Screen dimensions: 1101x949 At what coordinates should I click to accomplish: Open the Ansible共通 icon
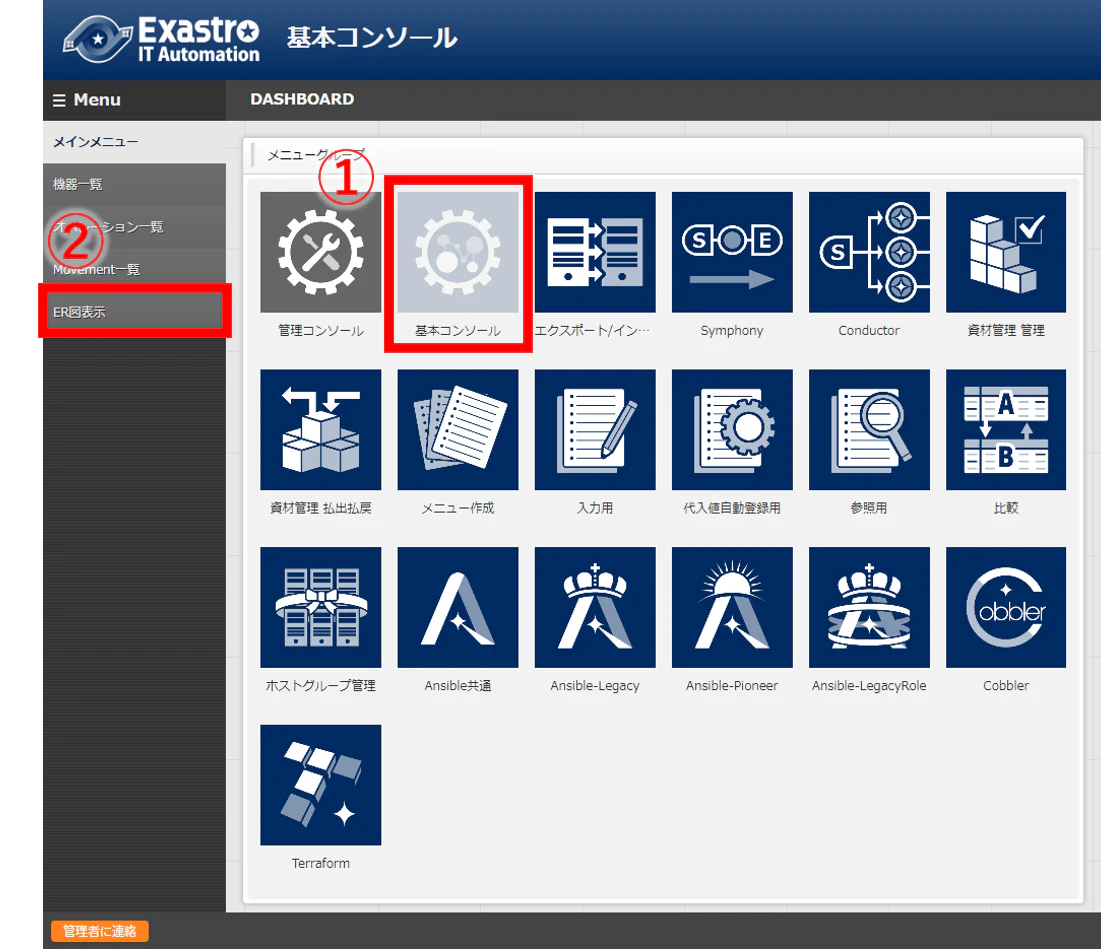click(458, 607)
